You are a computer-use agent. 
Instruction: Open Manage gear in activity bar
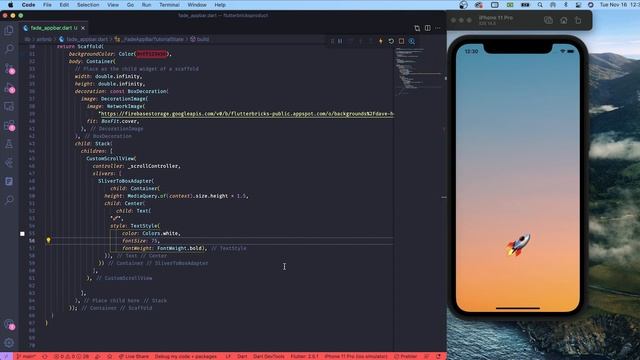click(9, 343)
